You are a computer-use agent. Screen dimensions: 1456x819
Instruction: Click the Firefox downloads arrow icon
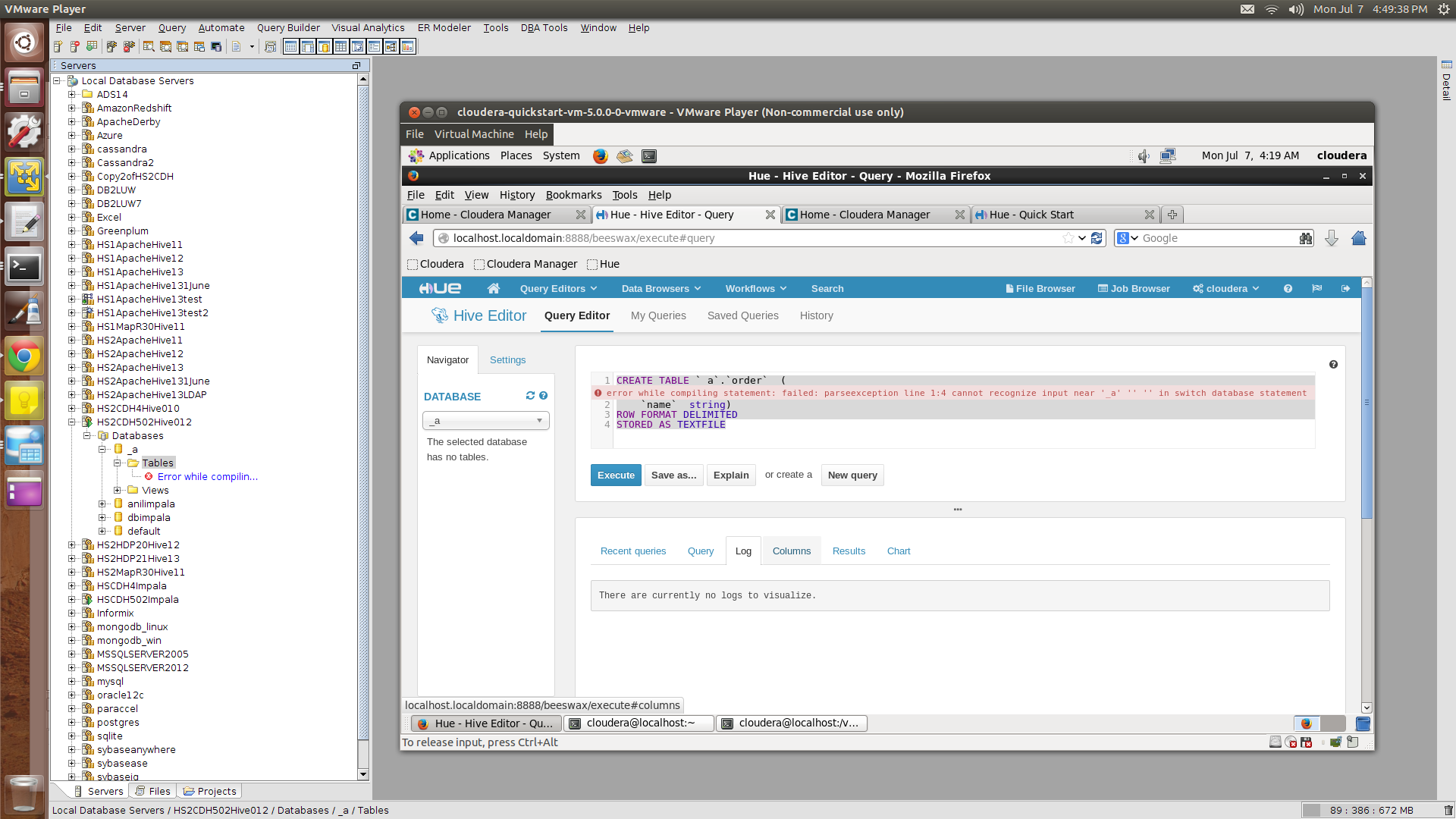tap(1331, 238)
